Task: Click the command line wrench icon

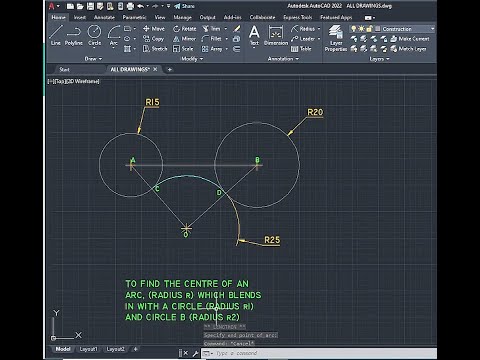Action: (x=195, y=353)
